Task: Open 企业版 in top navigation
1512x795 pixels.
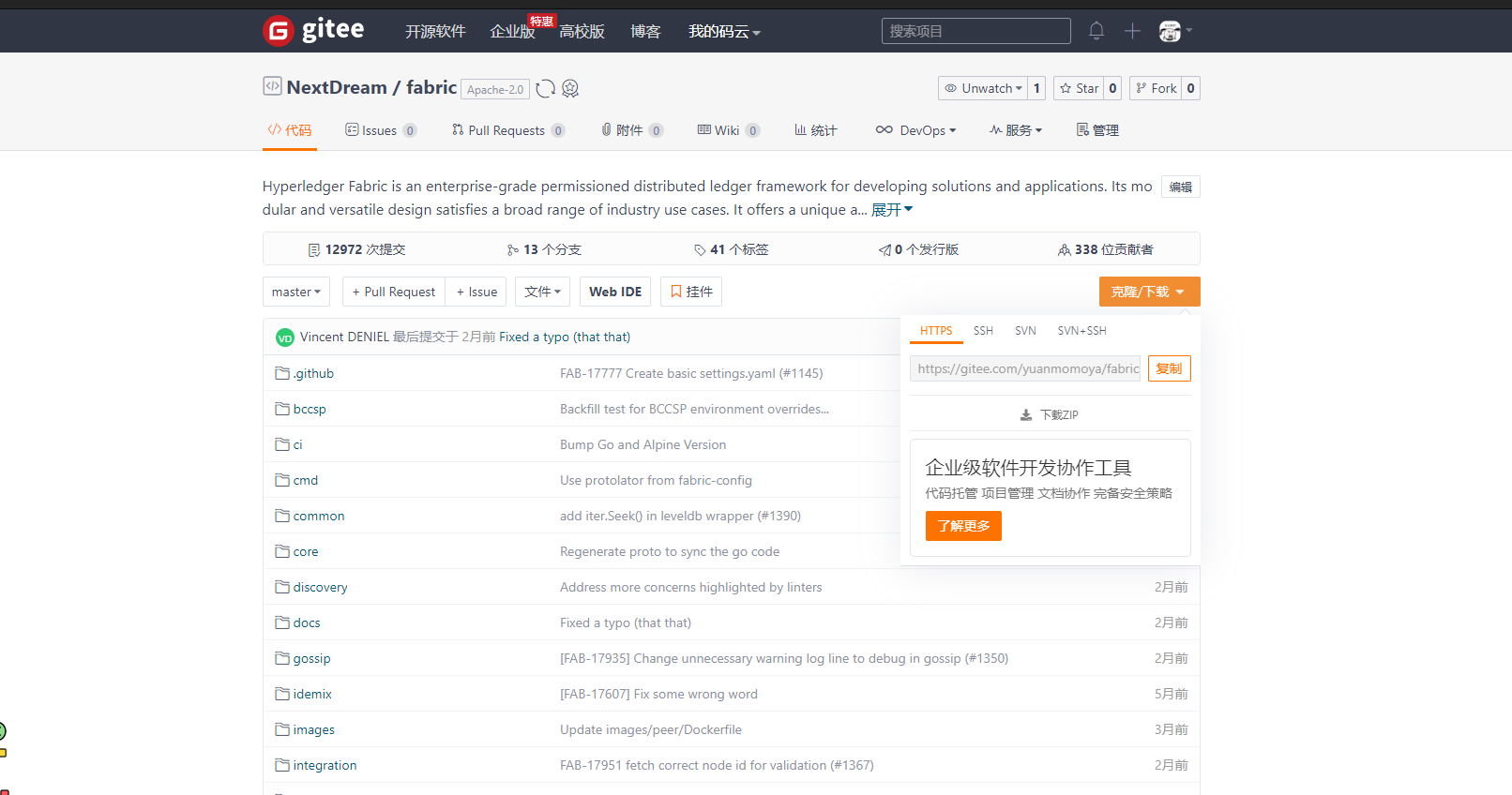Action: pyautogui.click(x=512, y=31)
